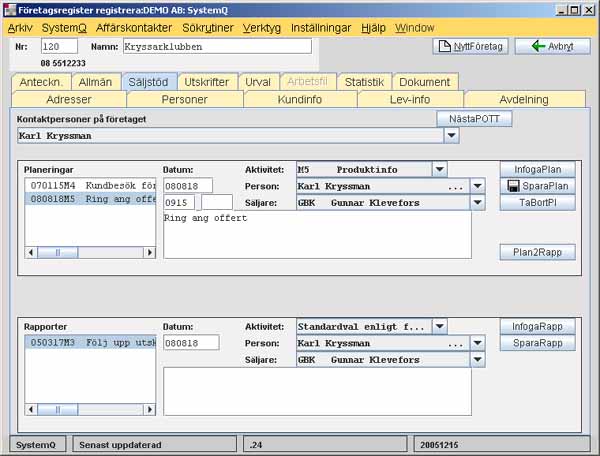This screenshot has width=600, height=456.
Task: Expand the planning Säljare dropdown arrow
Action: coord(477,203)
